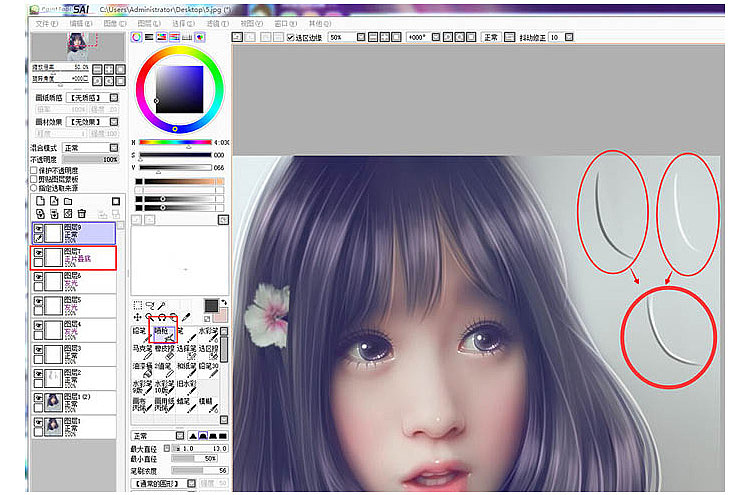
Task: Open the brush blend mode 正常 dropdown
Action: [x=180, y=436]
